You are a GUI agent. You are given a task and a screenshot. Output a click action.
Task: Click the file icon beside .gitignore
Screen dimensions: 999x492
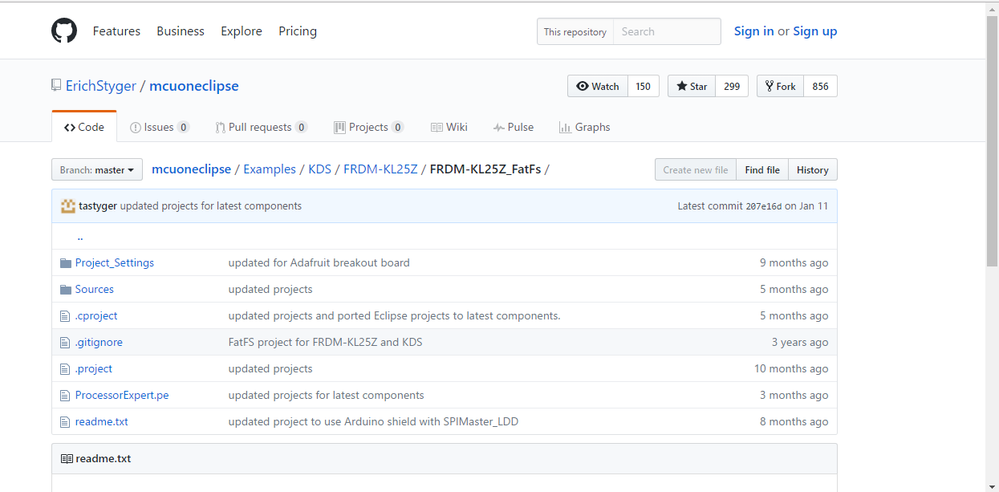[65, 343]
